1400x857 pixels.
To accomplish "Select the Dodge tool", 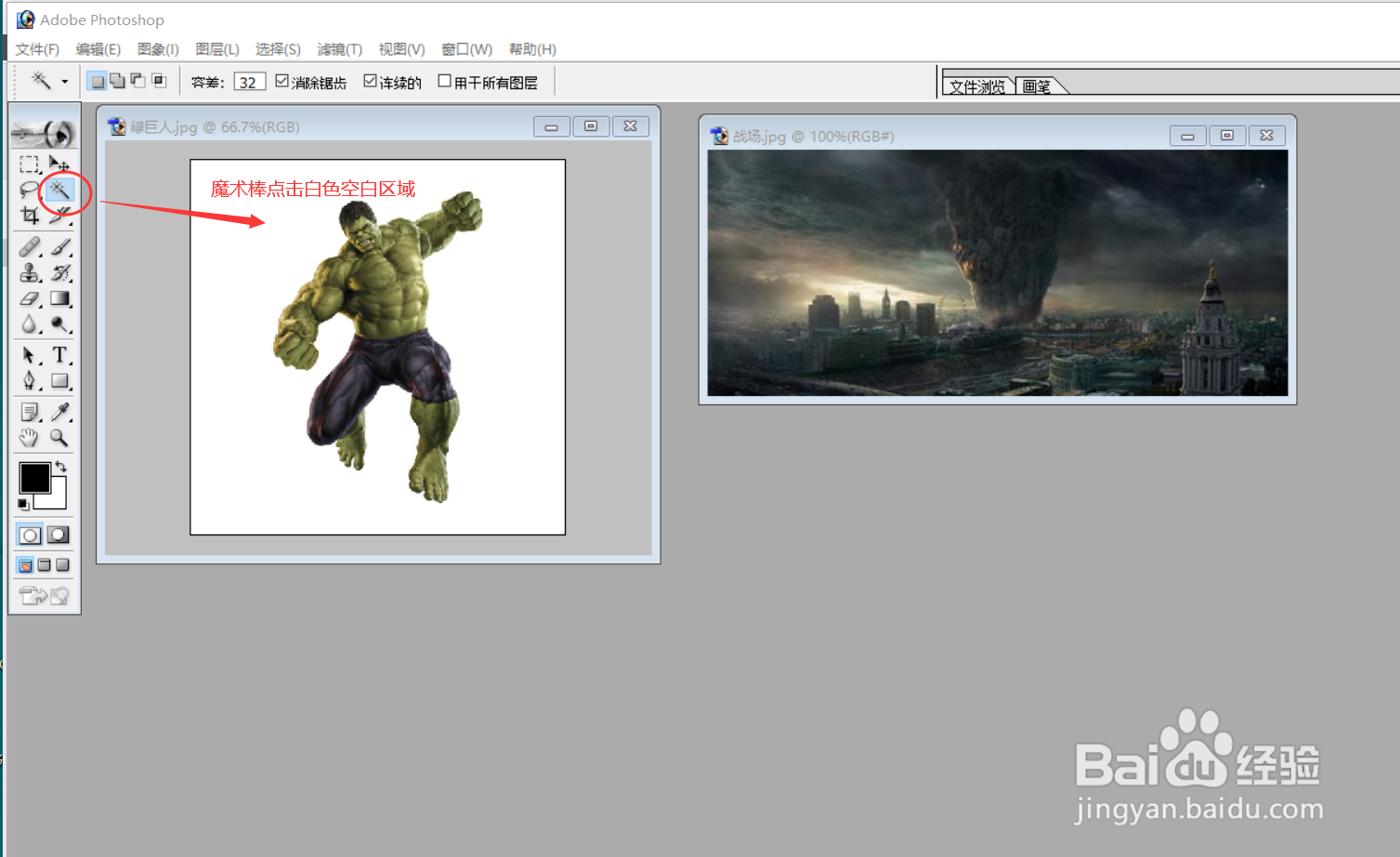I will coord(59,324).
